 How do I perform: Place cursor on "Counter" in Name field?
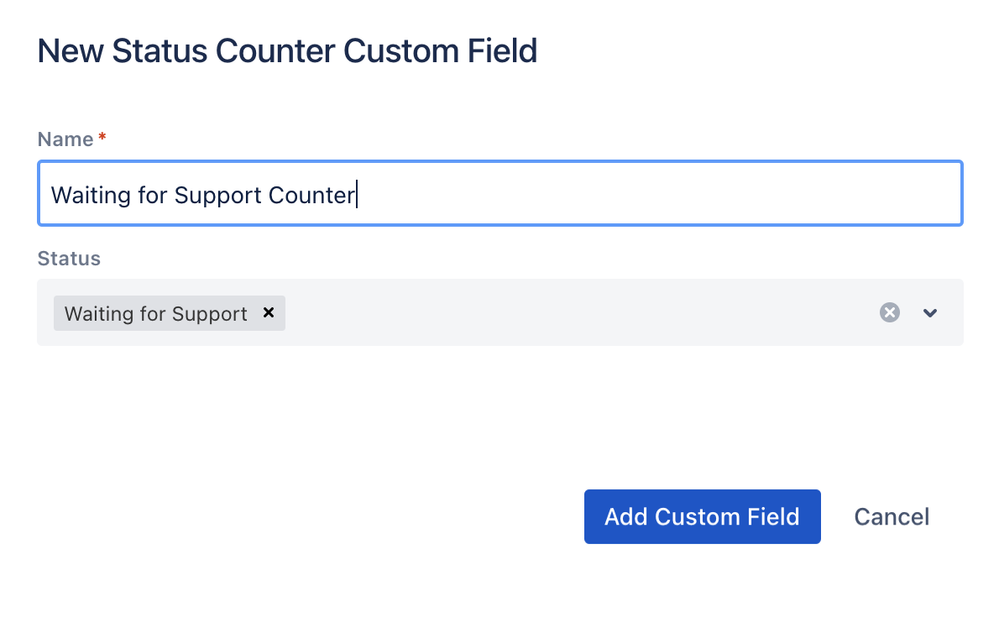pyautogui.click(x=311, y=195)
